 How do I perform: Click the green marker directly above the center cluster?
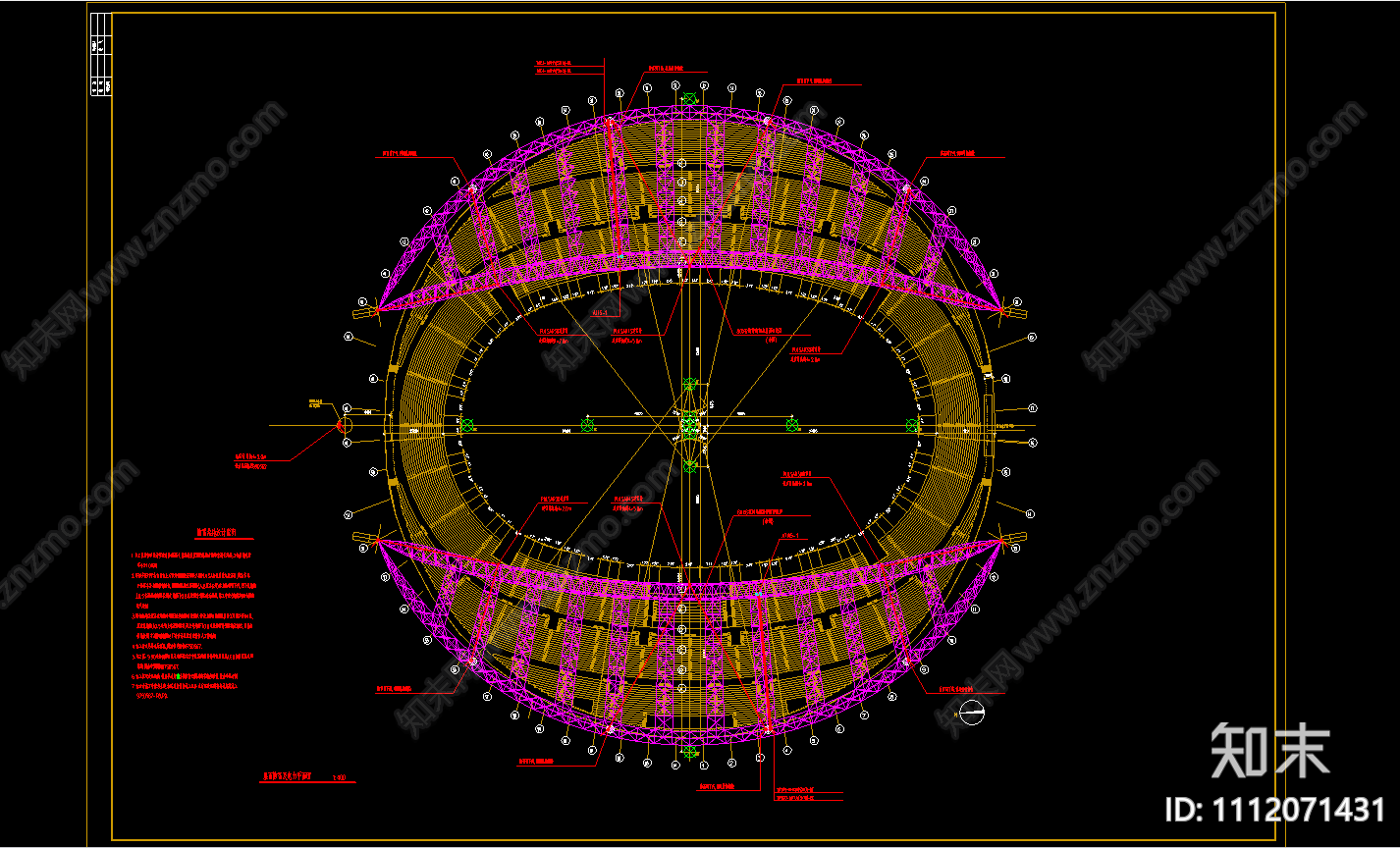690,385
